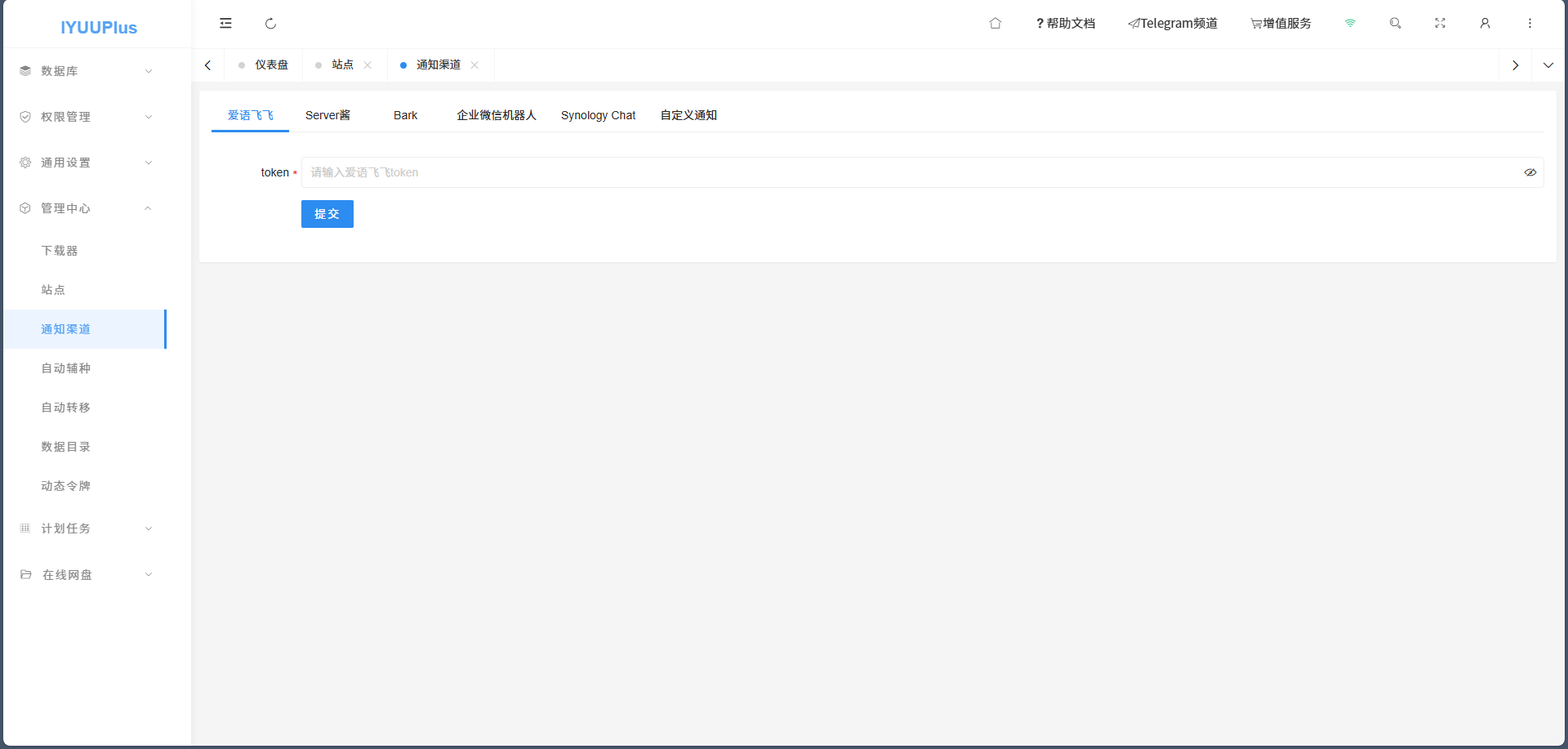Expand the 数据库 sidebar menu
Image resolution: width=1568 pixels, height=749 pixels.
click(x=86, y=71)
